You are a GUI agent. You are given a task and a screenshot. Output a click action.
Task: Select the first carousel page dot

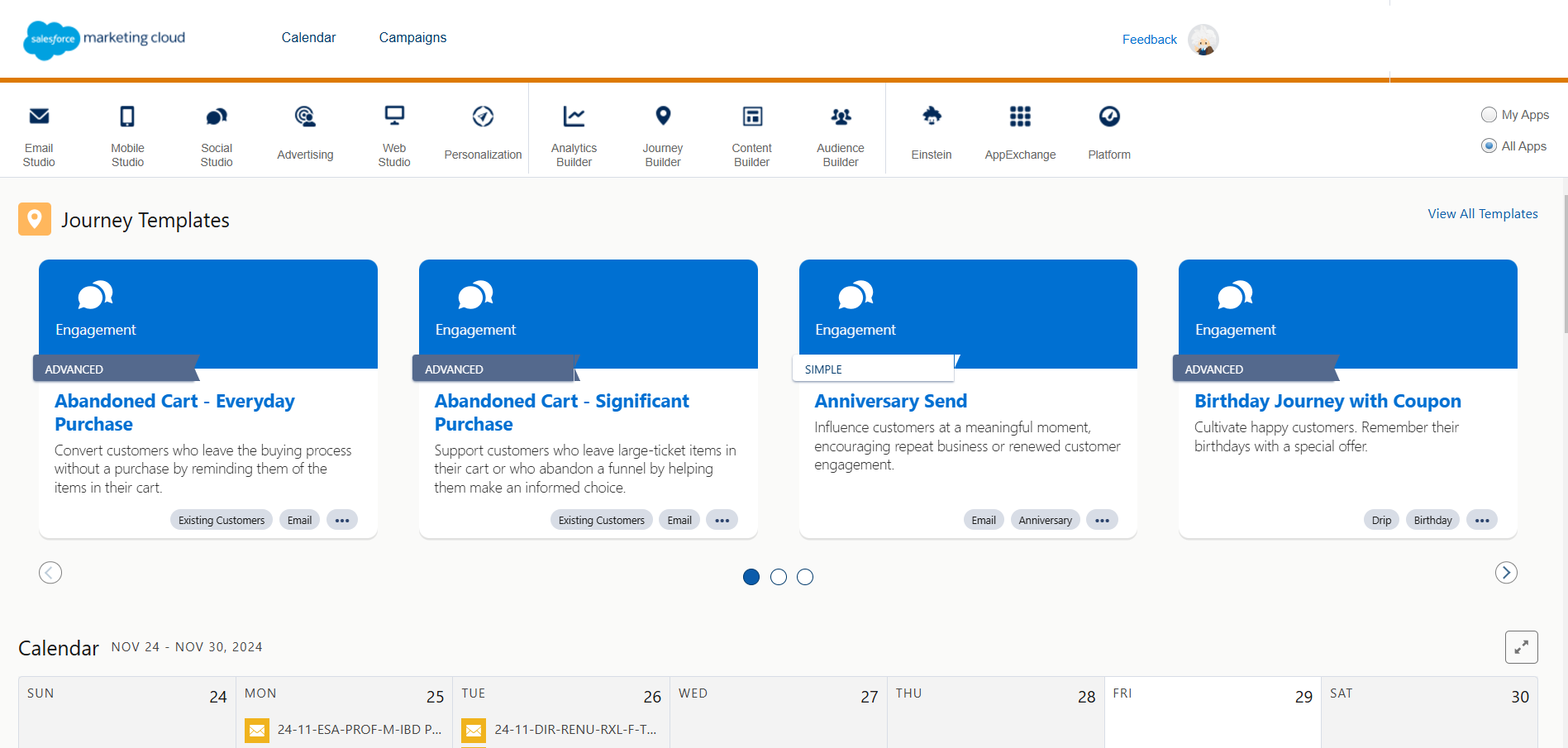click(751, 577)
